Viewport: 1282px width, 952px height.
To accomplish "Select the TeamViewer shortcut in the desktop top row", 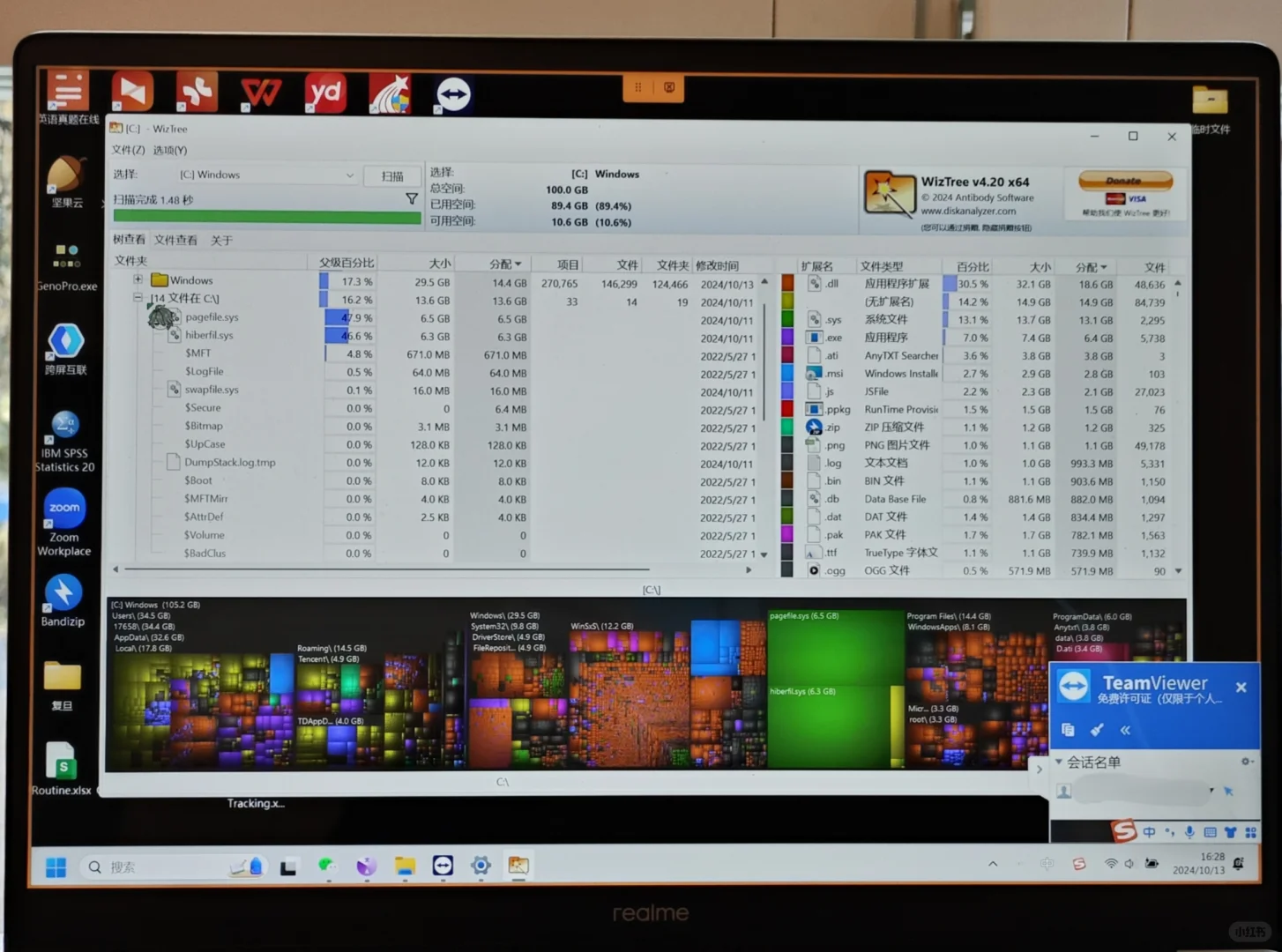I will pyautogui.click(x=453, y=93).
